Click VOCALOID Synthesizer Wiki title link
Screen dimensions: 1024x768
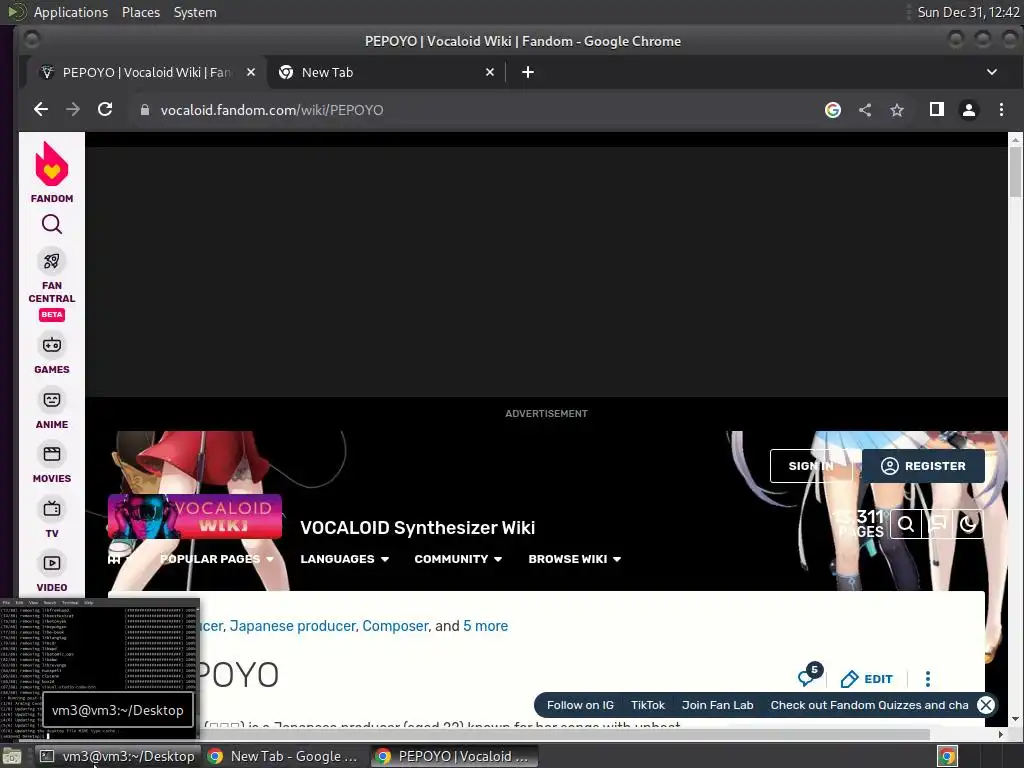417,528
